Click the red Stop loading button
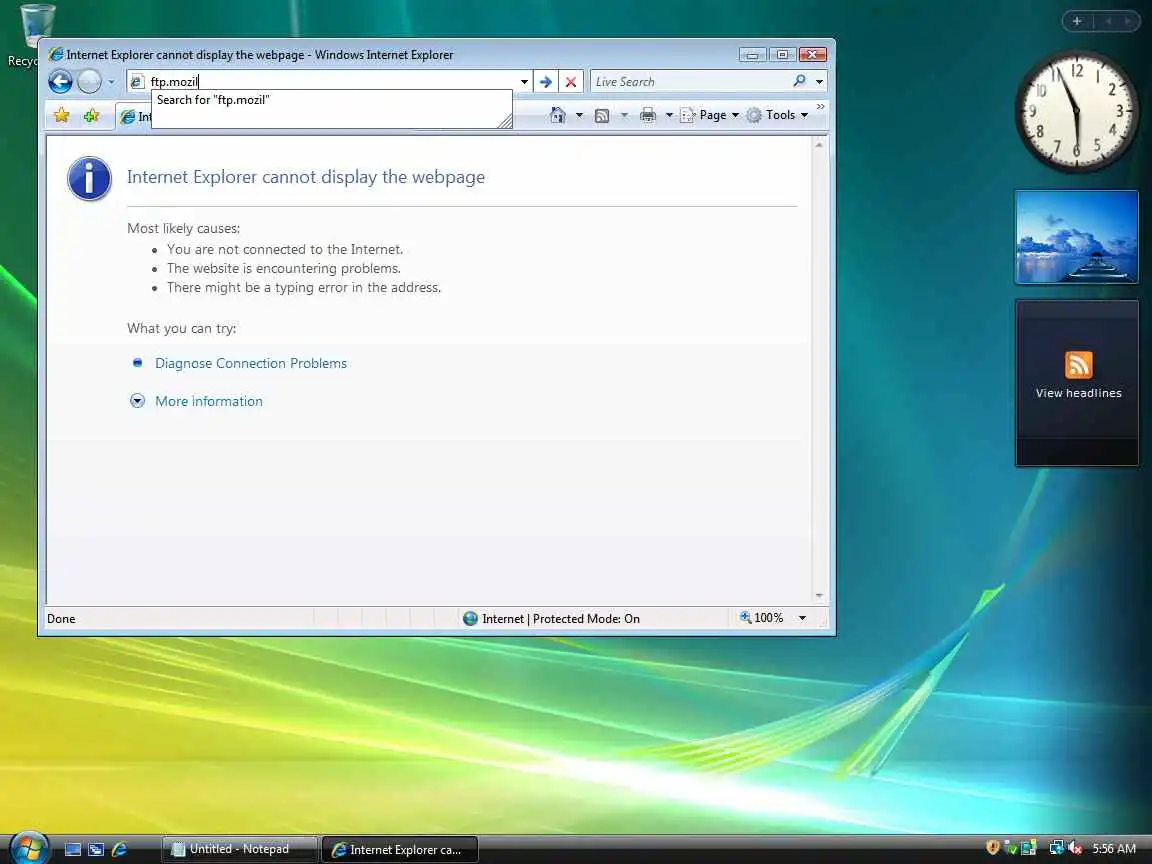 click(x=571, y=82)
